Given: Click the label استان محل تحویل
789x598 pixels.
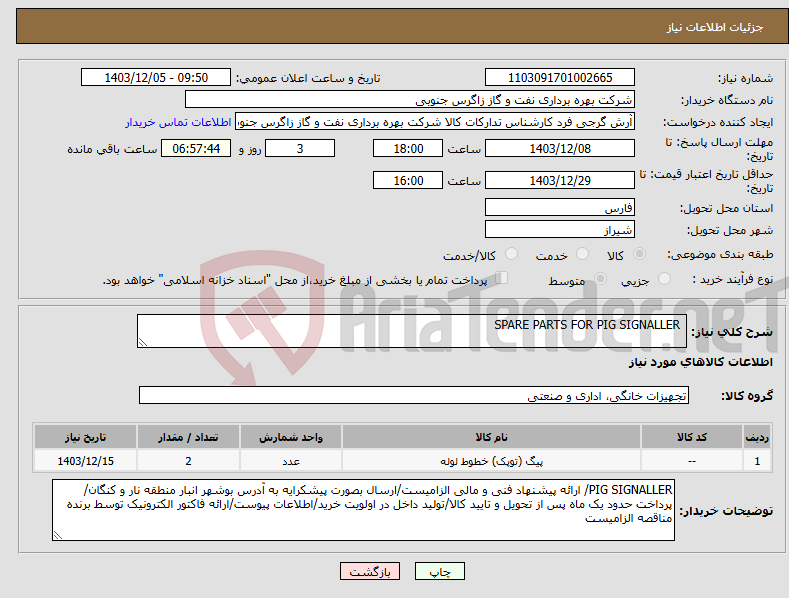Looking at the screenshot, I should pos(726,208).
